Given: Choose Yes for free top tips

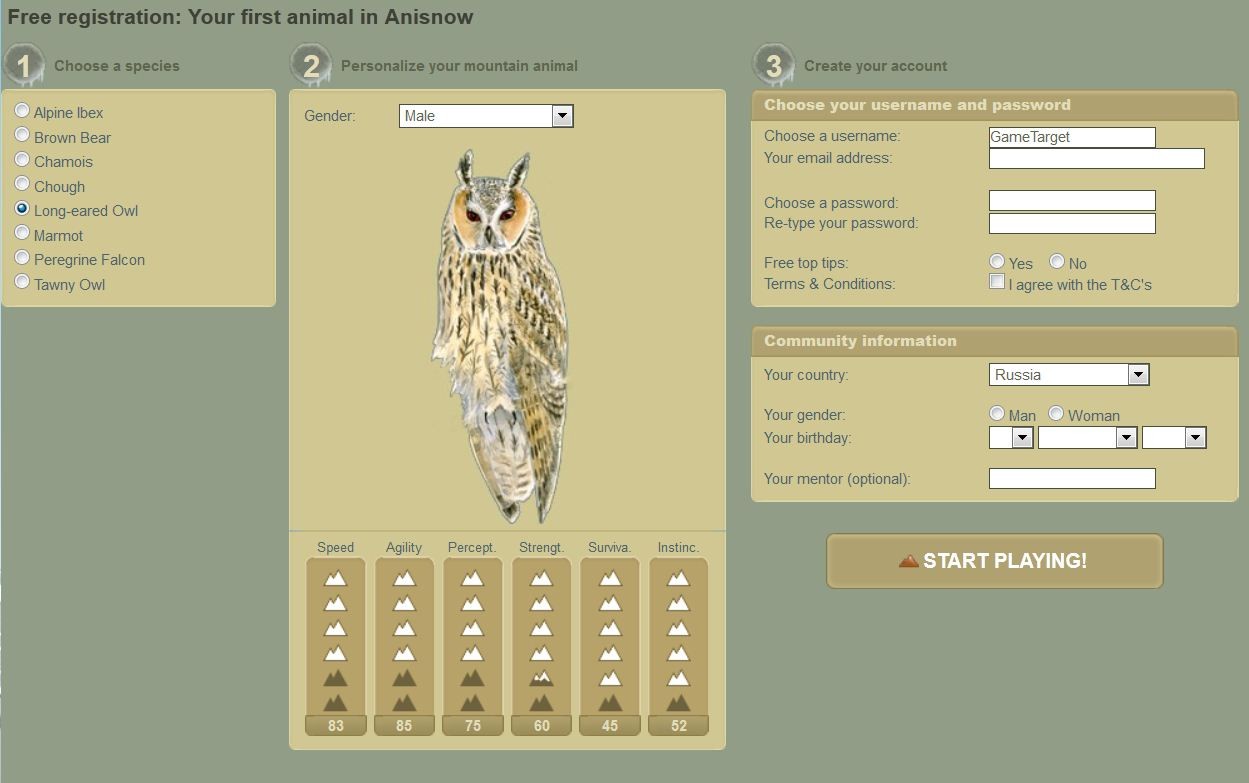Looking at the screenshot, I should (997, 261).
